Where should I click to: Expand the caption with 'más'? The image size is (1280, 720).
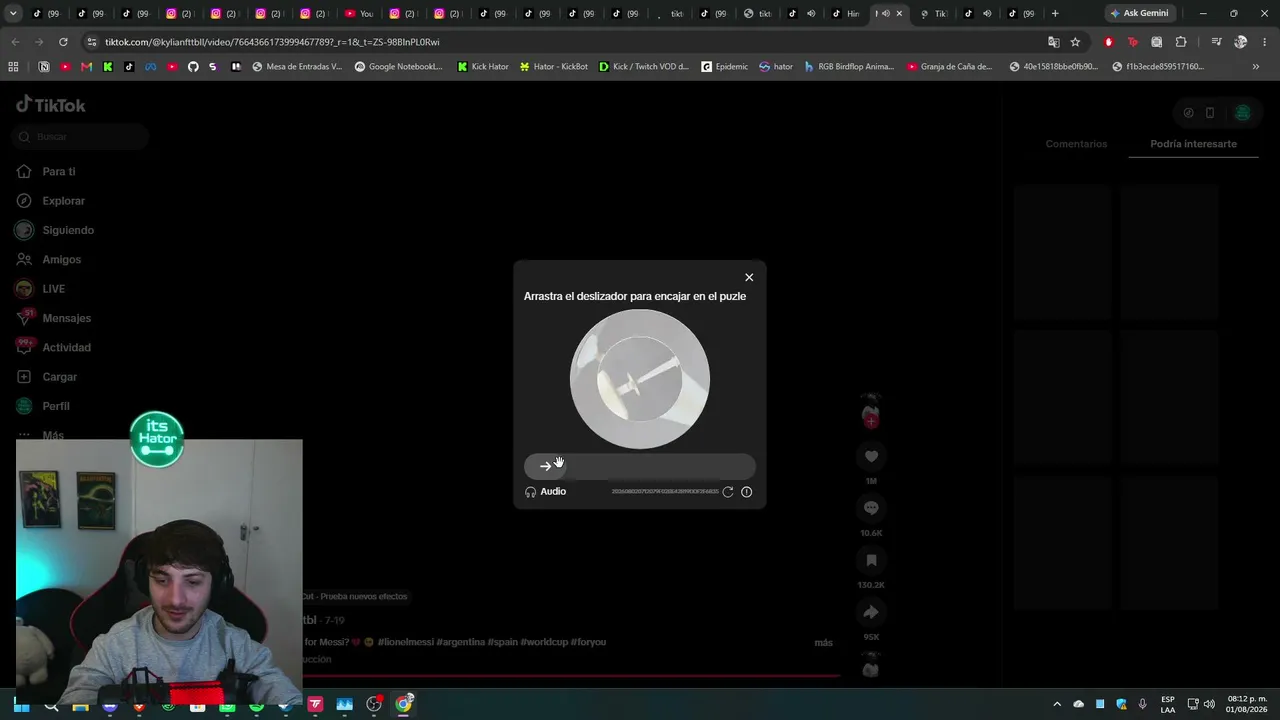pyautogui.click(x=823, y=643)
